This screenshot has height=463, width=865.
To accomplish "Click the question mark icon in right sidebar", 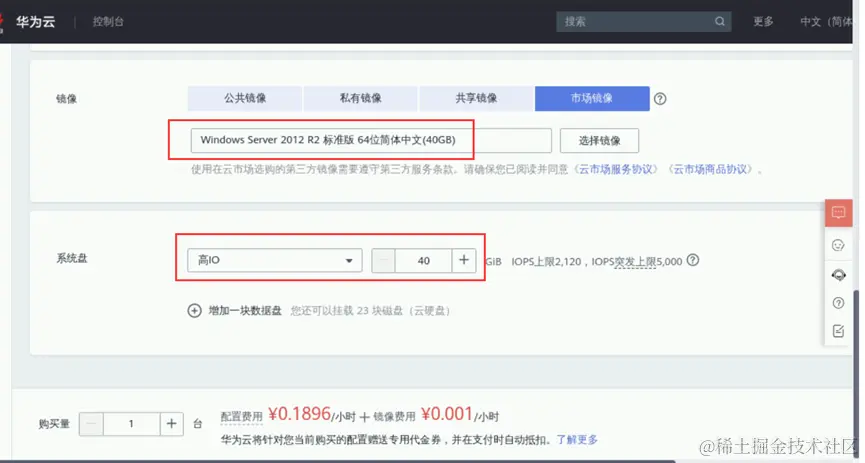I will [x=839, y=303].
